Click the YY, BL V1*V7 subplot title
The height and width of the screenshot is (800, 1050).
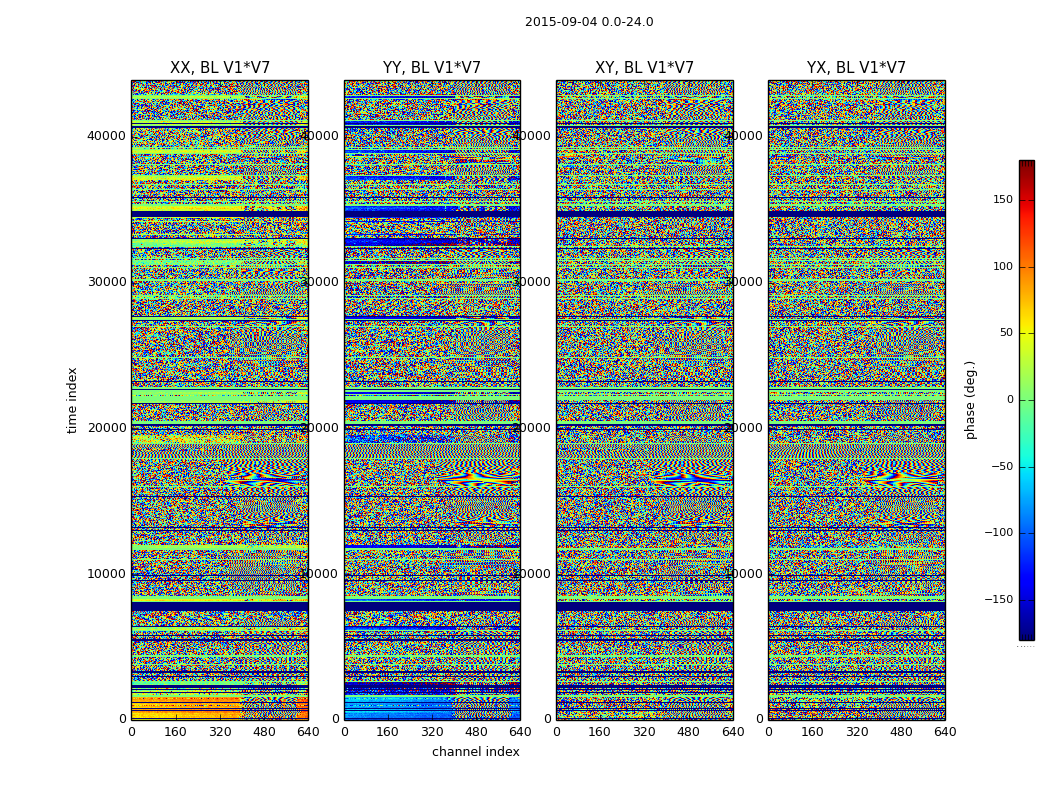coord(432,68)
